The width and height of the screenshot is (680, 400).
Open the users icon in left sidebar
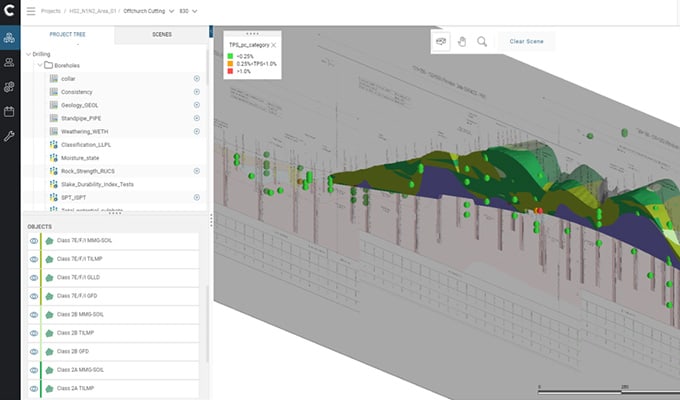[x=9, y=62]
